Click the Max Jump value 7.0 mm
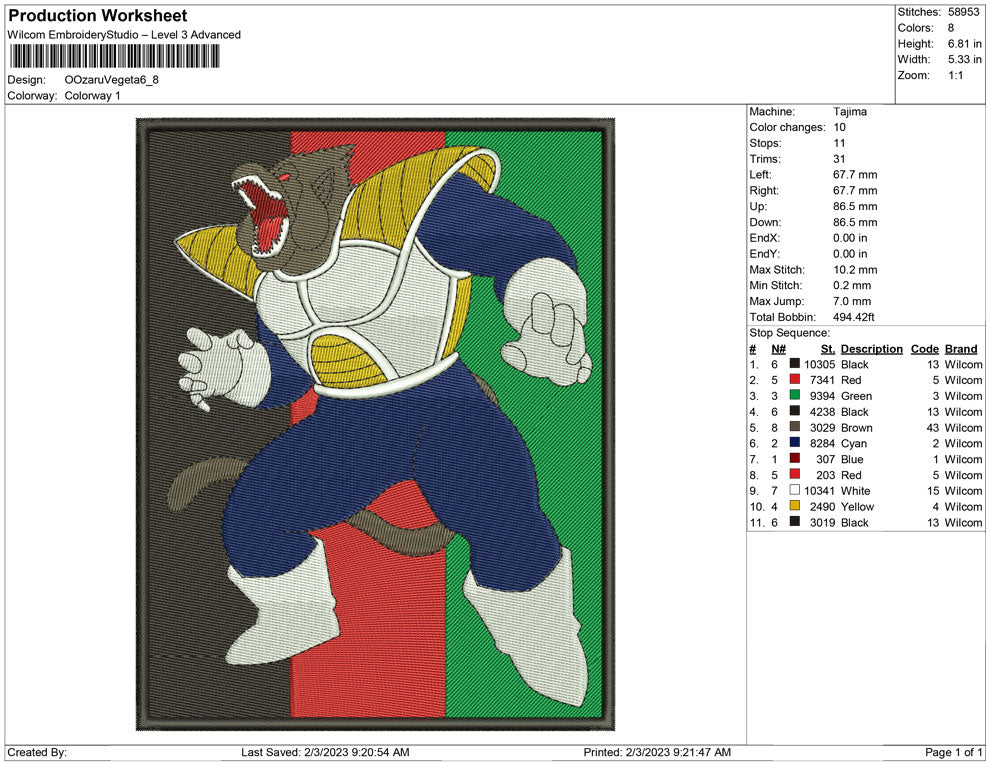Viewport: 990px width, 762px height. click(852, 301)
